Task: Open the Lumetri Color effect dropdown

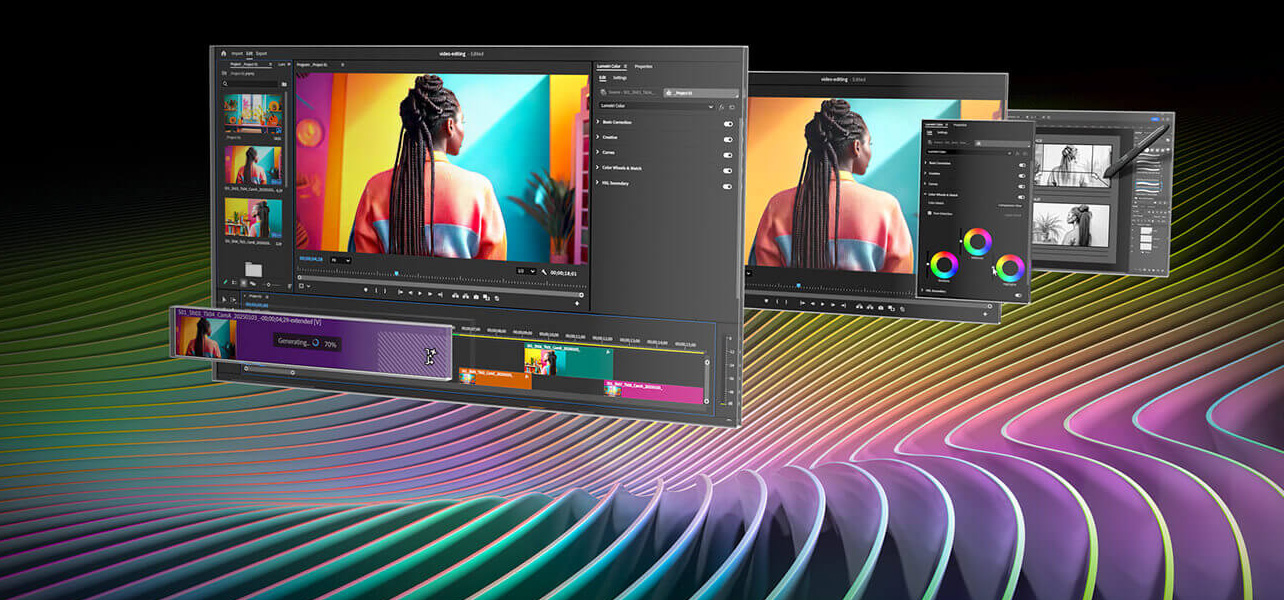Action: (x=656, y=106)
